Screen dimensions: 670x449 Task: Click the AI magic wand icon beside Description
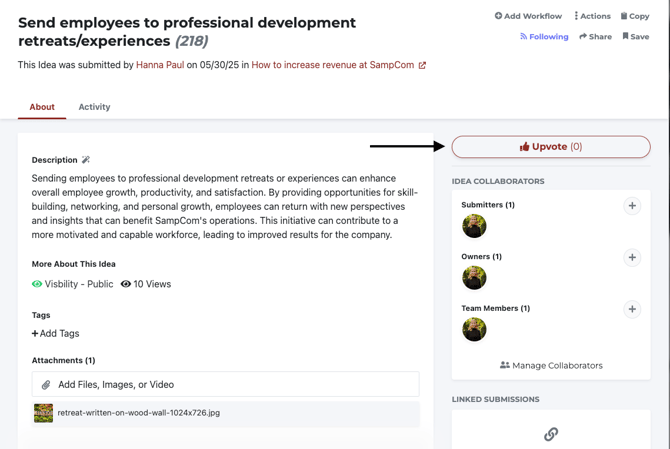tap(86, 160)
